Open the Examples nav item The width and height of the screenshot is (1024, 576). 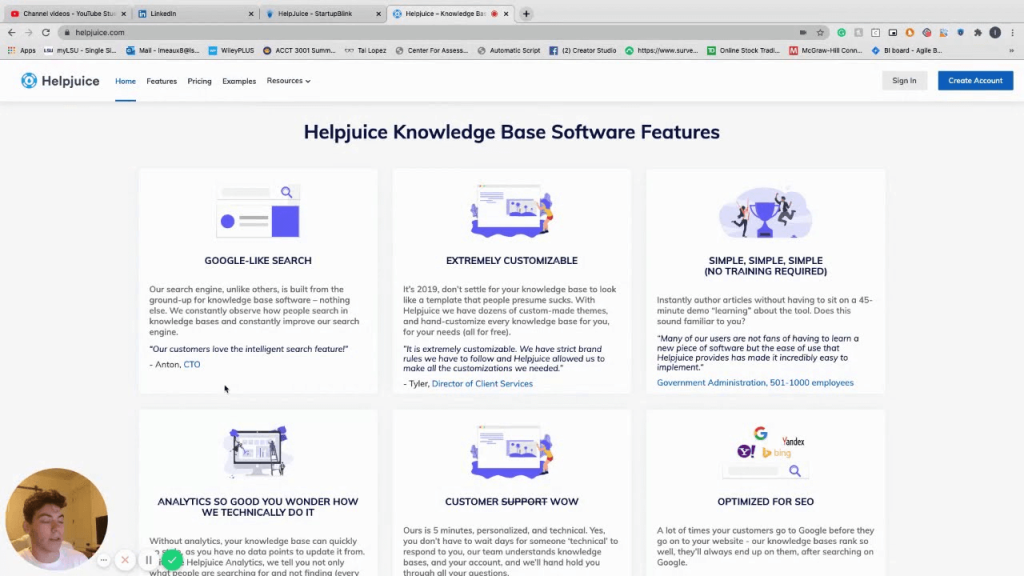[x=239, y=81]
